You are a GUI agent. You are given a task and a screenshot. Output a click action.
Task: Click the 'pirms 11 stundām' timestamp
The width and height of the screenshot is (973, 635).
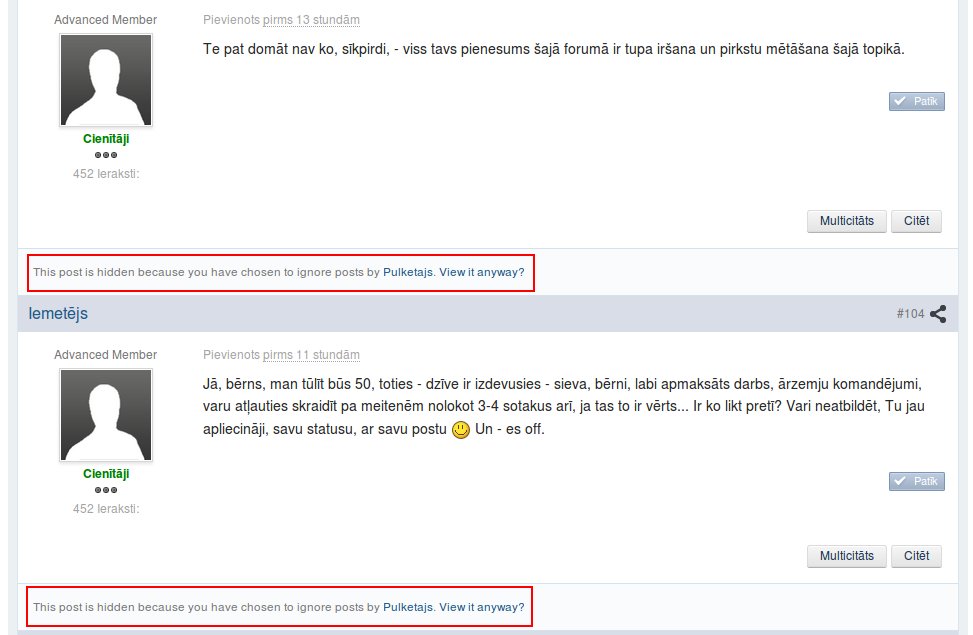311,355
